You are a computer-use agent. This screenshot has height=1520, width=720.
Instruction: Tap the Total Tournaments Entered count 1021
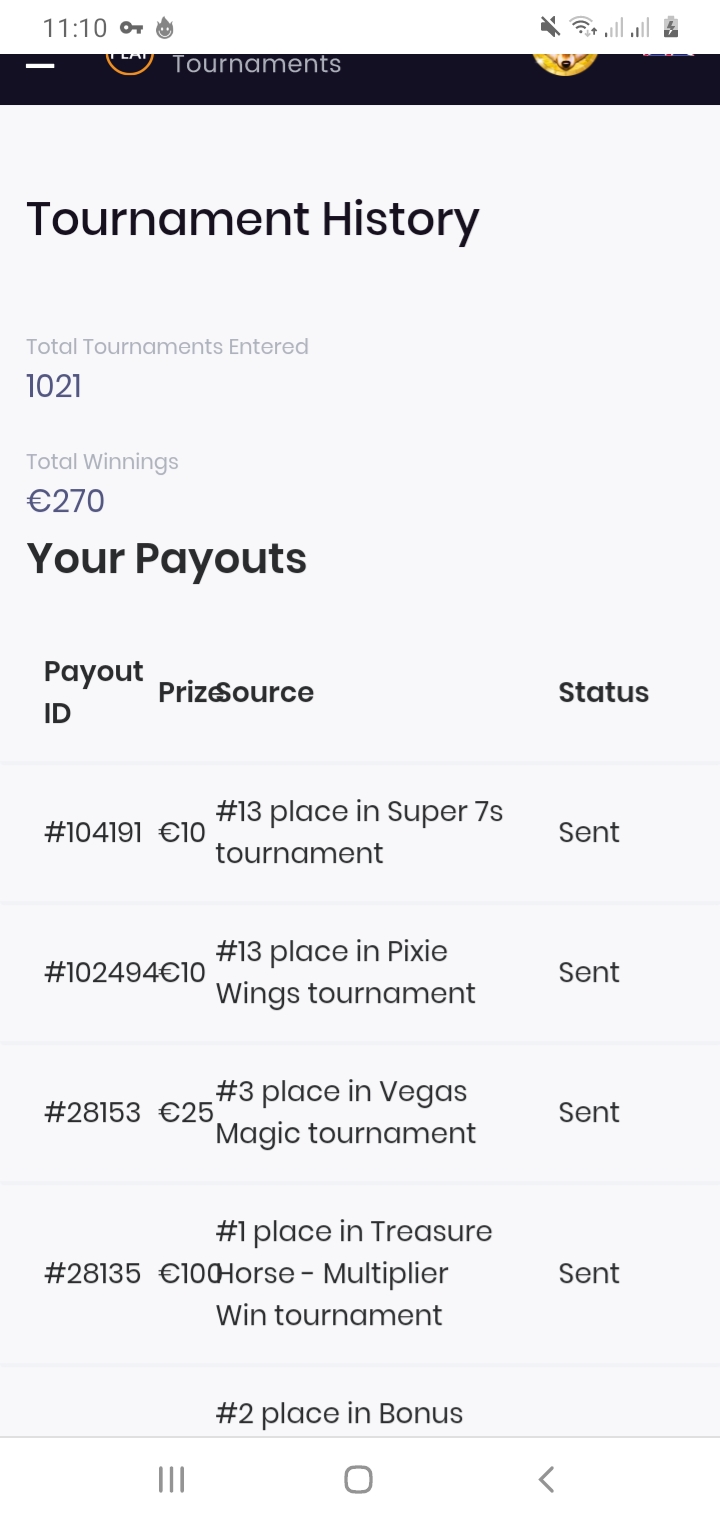coord(54,386)
